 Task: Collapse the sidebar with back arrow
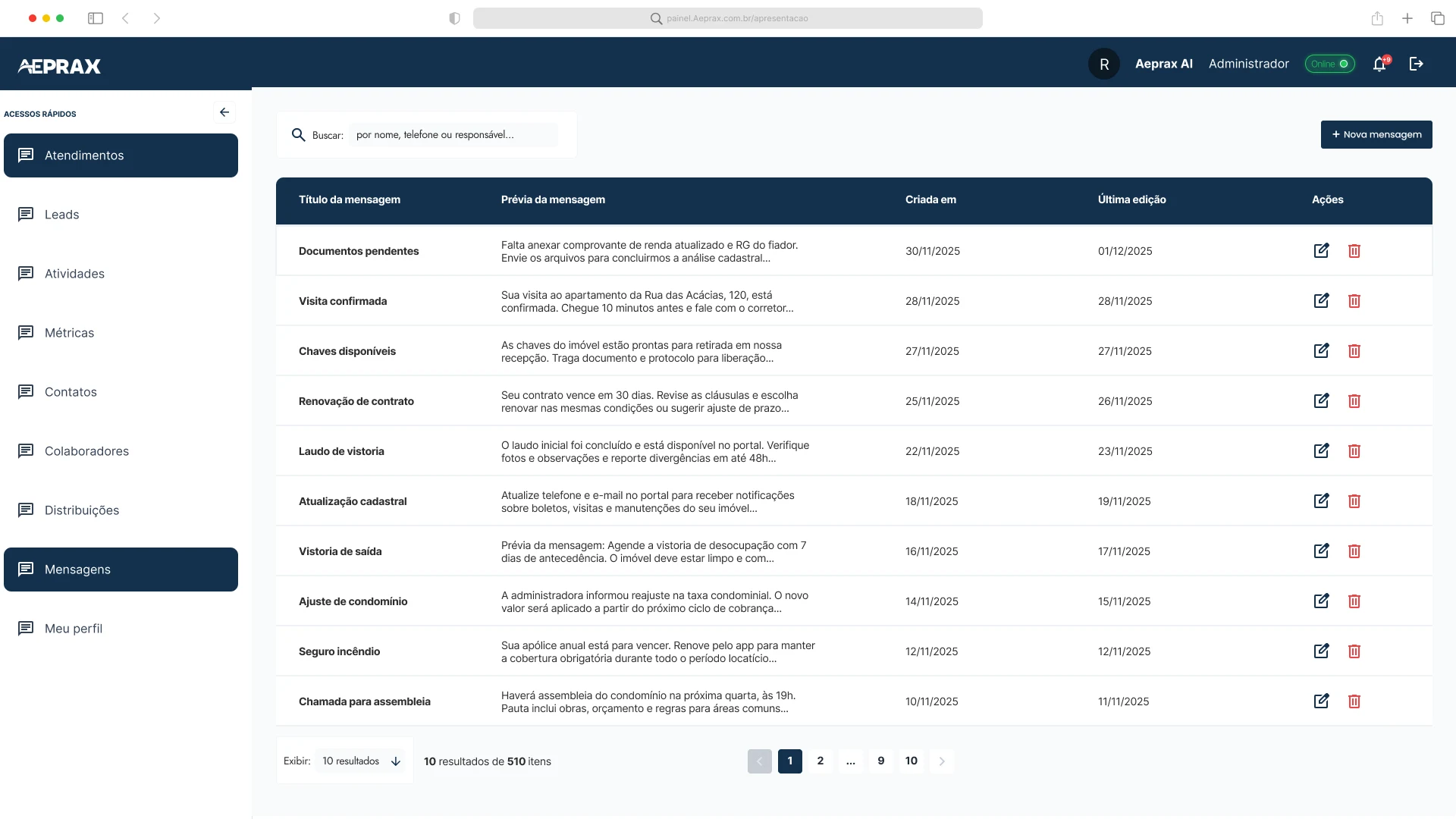224,112
